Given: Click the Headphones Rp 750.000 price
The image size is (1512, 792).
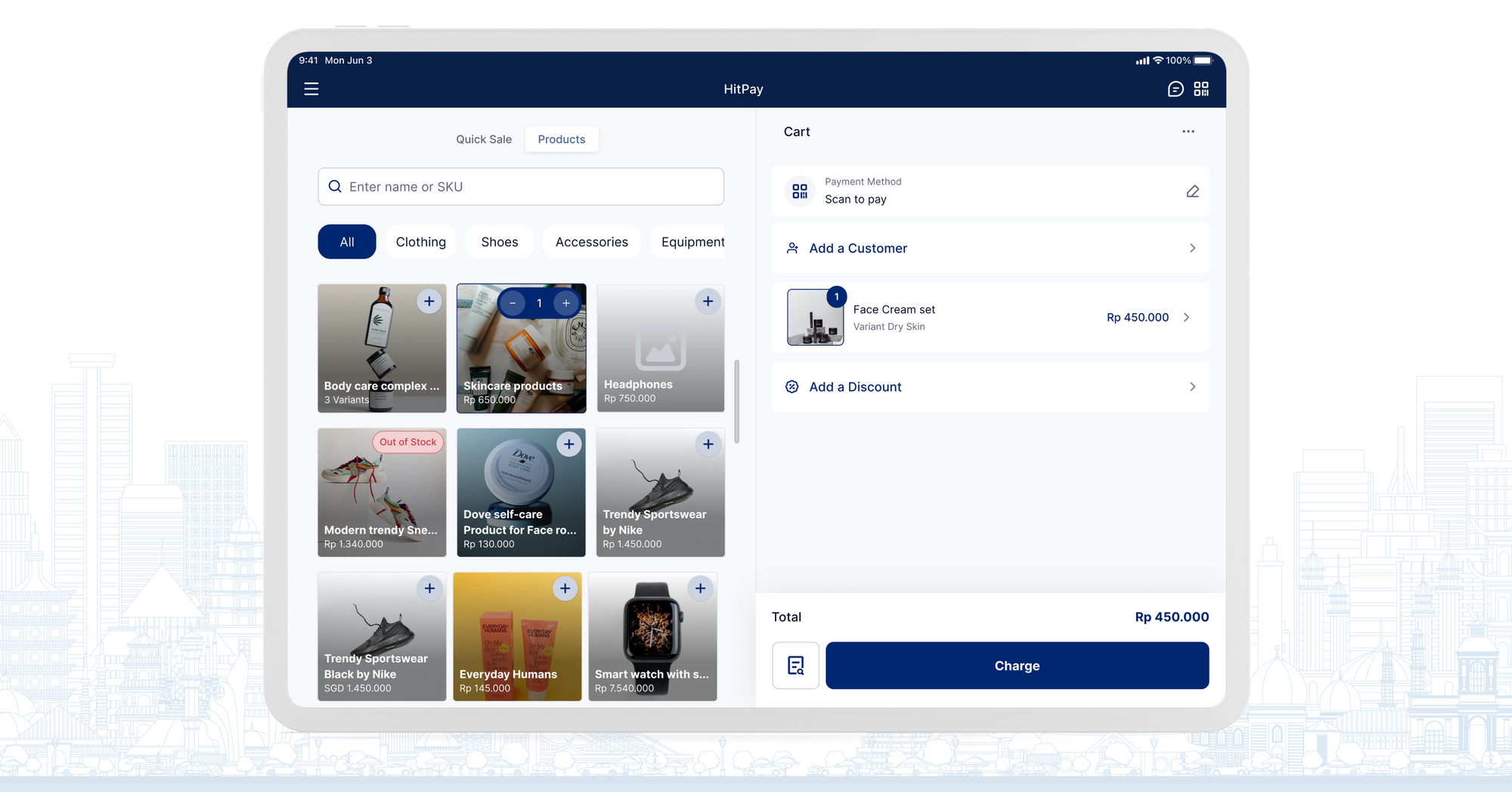Looking at the screenshot, I should [630, 399].
